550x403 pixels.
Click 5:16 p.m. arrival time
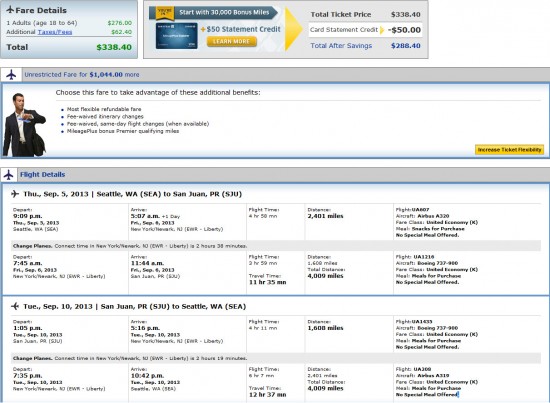click(145, 328)
